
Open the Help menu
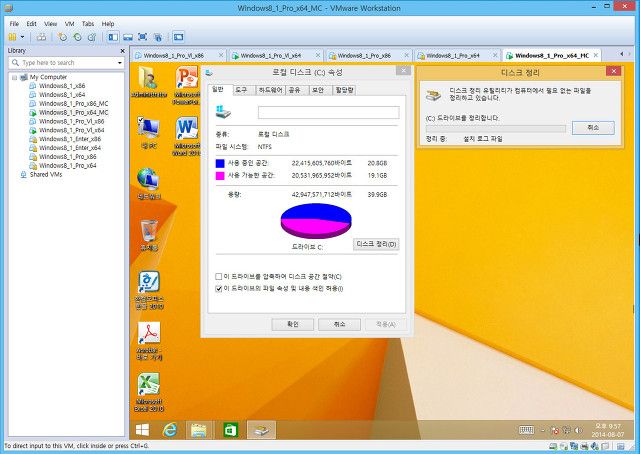point(108,24)
